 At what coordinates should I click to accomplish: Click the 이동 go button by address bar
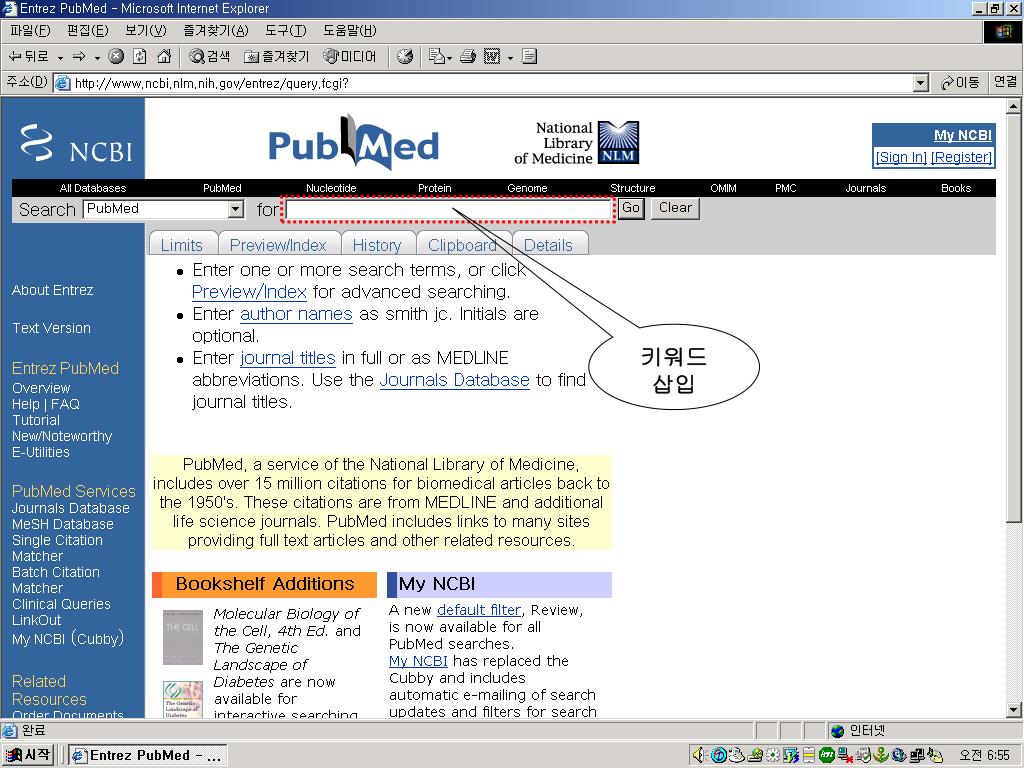click(x=960, y=82)
